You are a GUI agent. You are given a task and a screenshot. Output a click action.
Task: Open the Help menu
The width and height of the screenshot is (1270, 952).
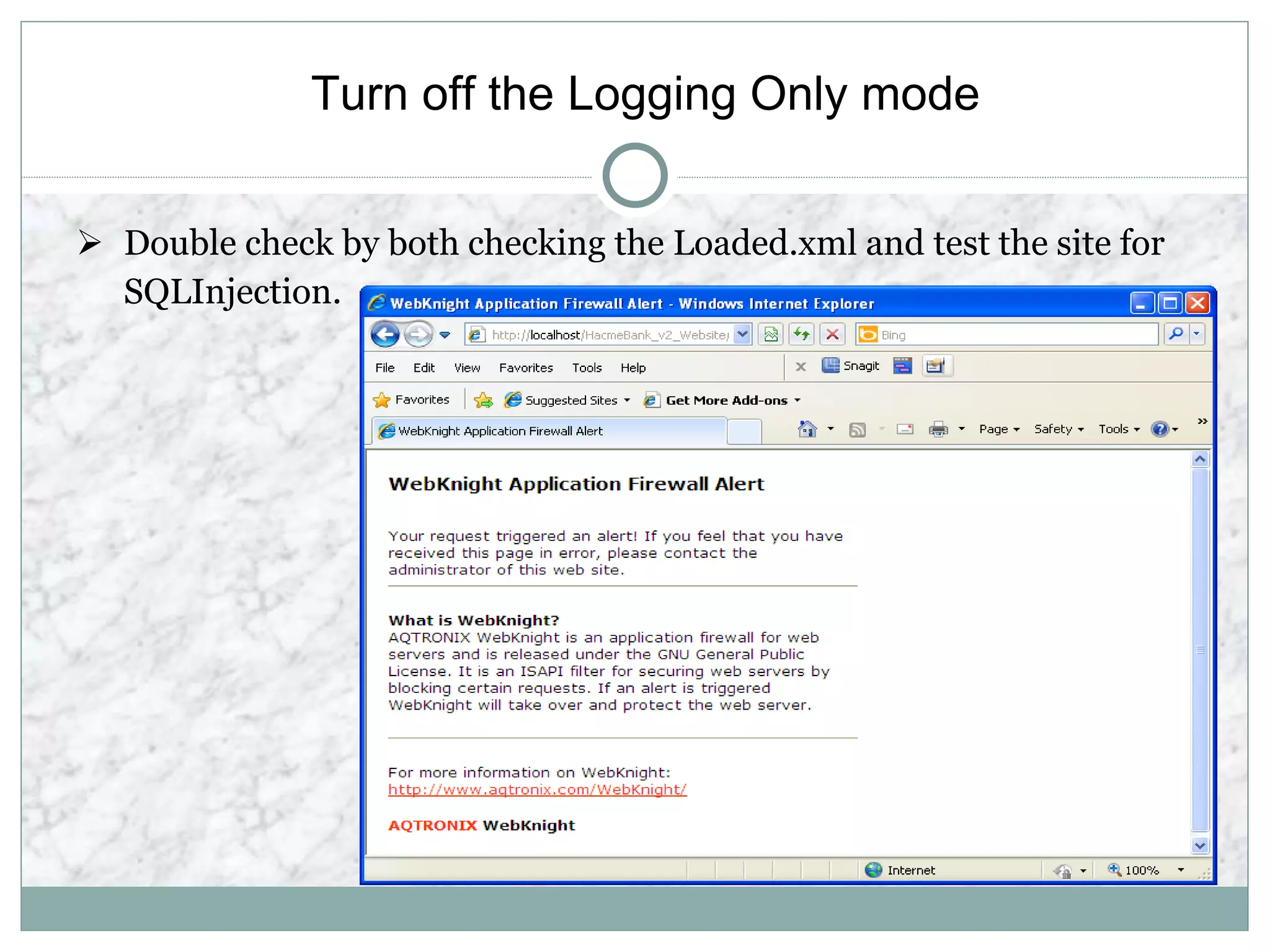(633, 368)
